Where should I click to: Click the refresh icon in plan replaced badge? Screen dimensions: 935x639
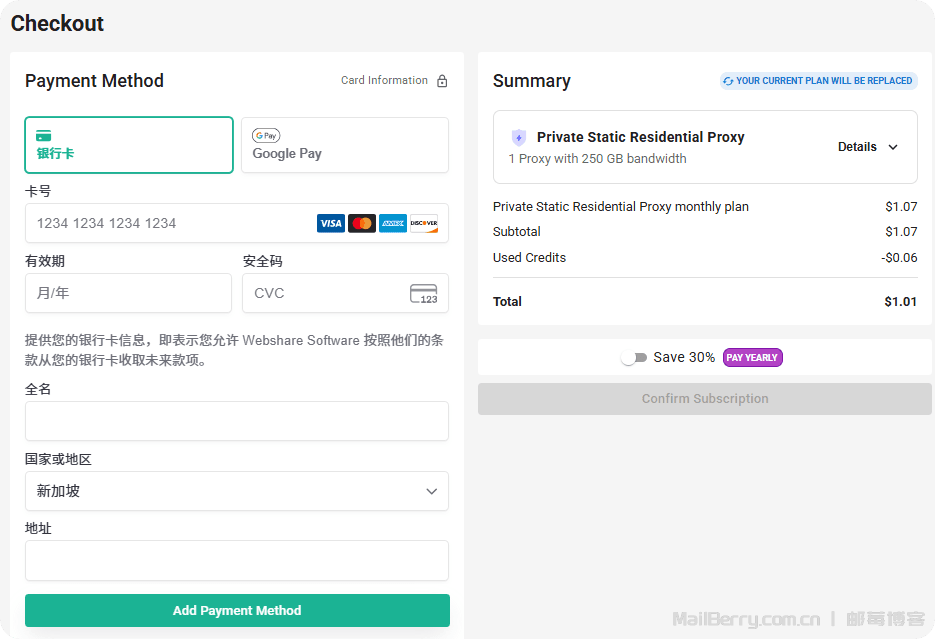pos(728,81)
